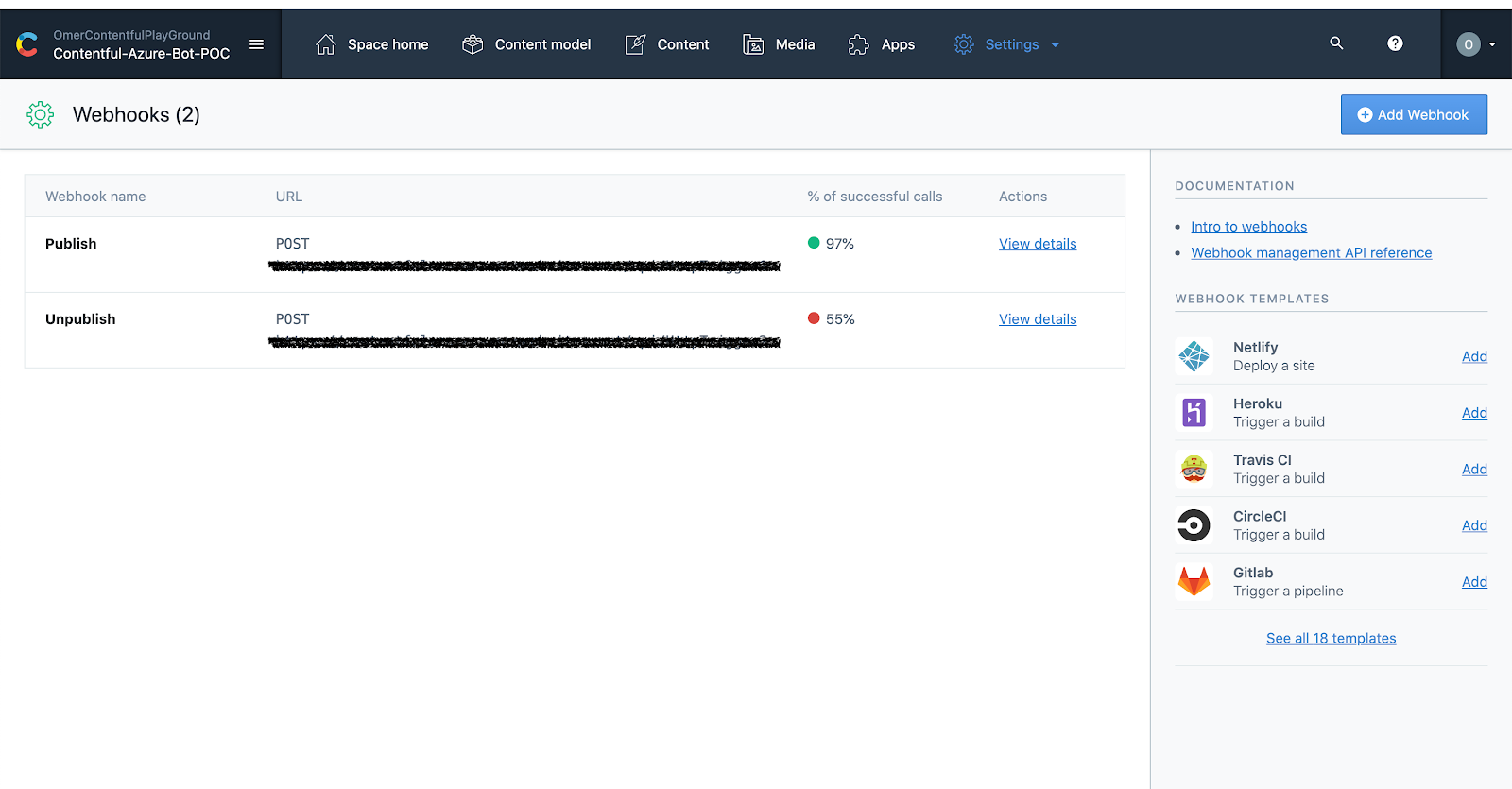Open the Content model menu item
This screenshot has width=1512, height=789.
[x=526, y=44]
